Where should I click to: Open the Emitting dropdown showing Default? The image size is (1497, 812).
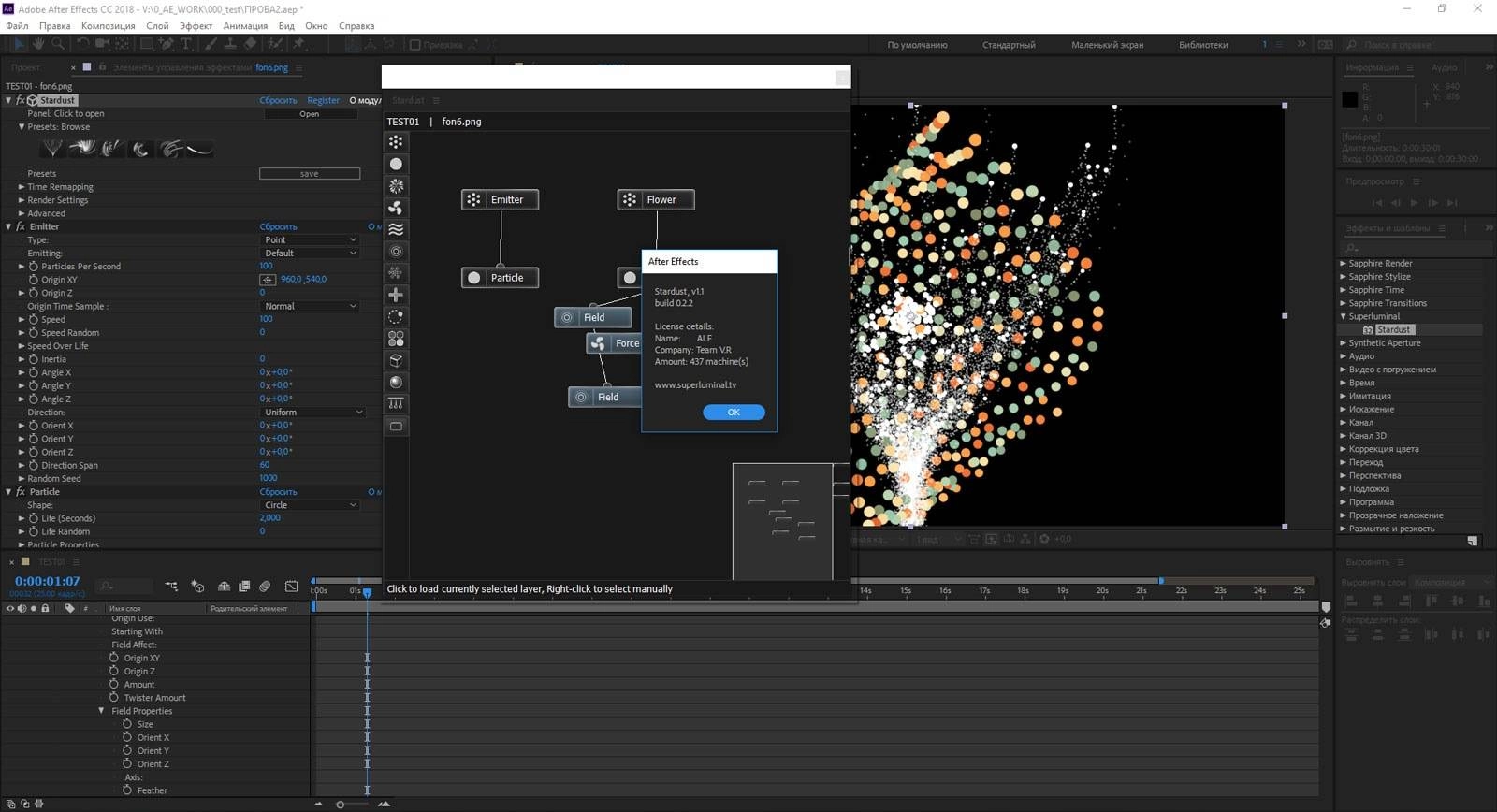point(310,254)
